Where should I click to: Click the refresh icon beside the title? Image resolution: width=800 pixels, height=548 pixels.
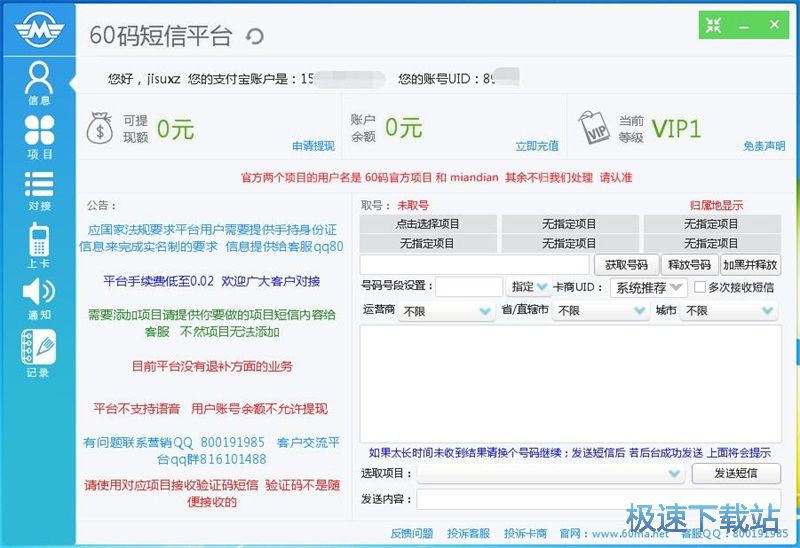(255, 37)
